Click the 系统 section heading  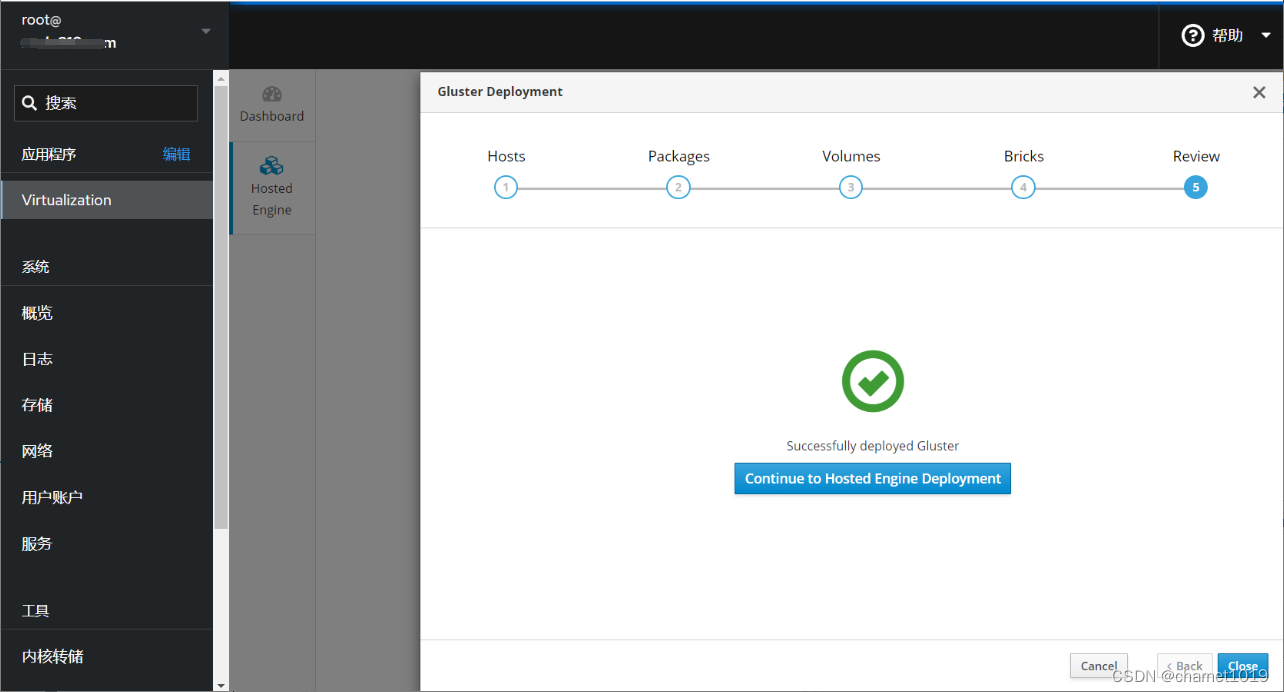coord(36,267)
